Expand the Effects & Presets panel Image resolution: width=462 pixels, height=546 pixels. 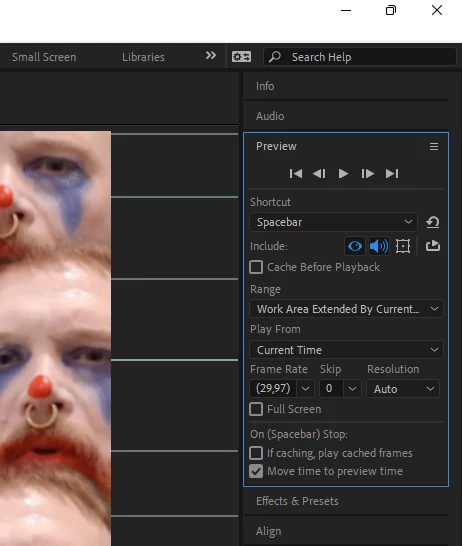pos(297,501)
